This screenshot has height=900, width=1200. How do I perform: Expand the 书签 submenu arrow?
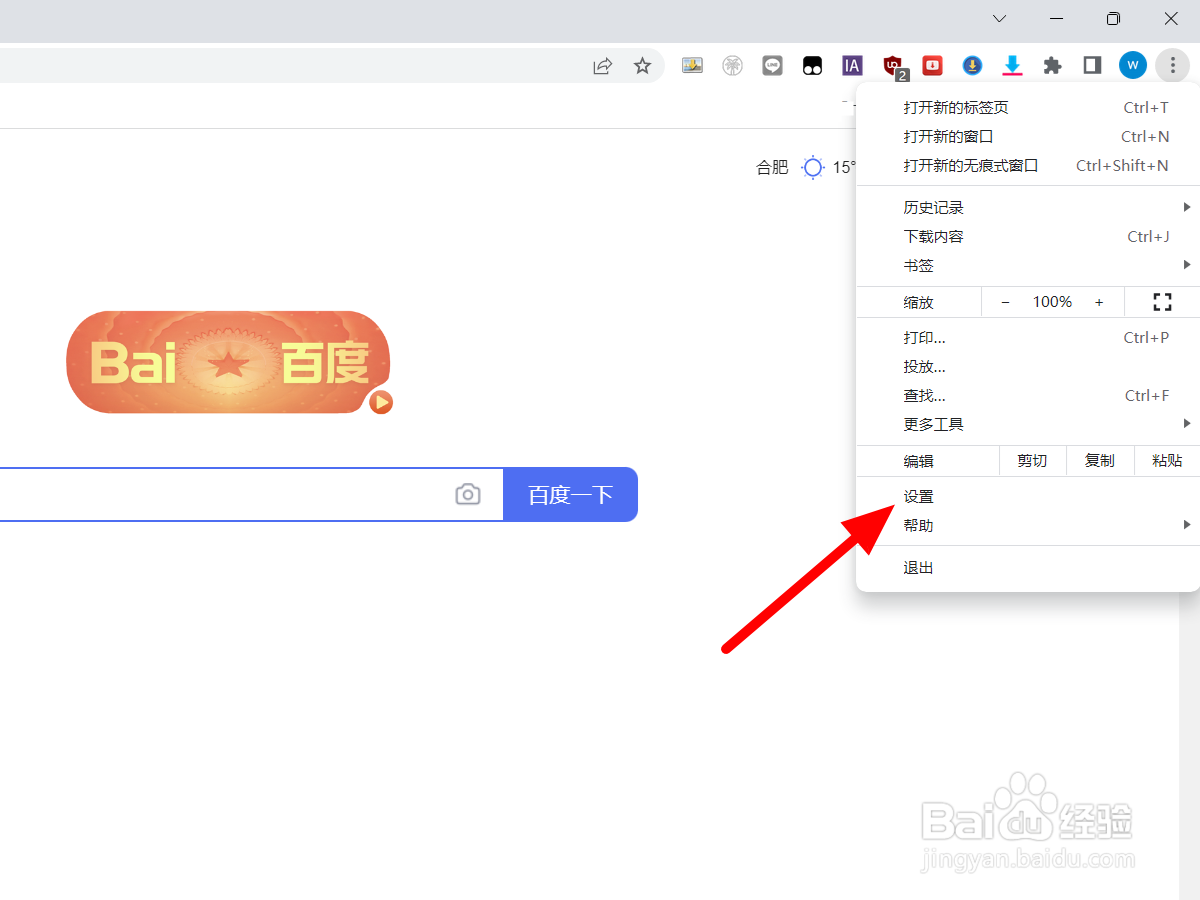tap(1186, 265)
